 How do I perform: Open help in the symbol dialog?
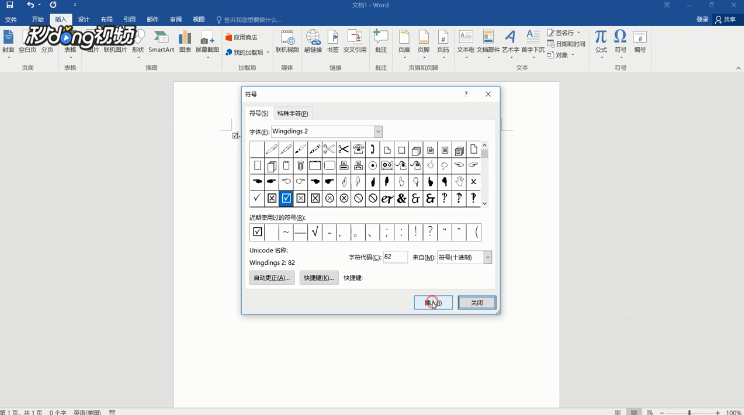click(466, 94)
